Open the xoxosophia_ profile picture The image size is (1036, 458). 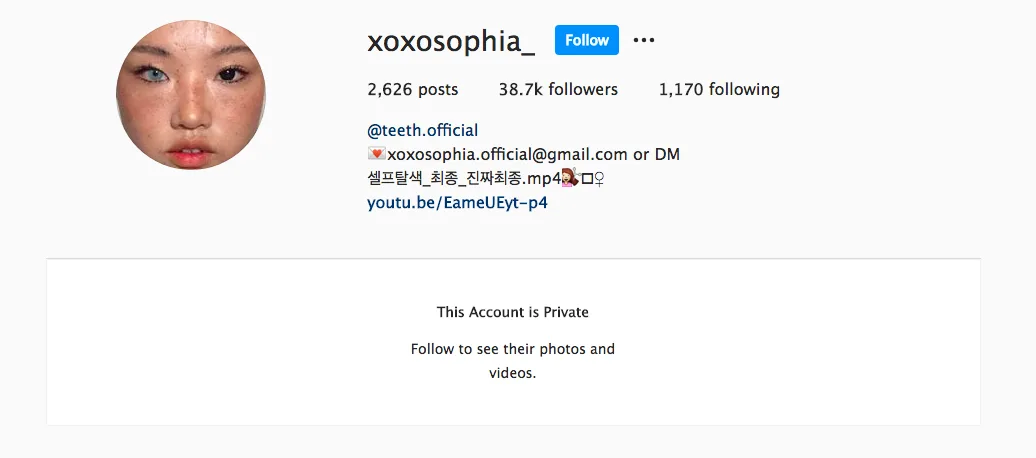click(191, 95)
